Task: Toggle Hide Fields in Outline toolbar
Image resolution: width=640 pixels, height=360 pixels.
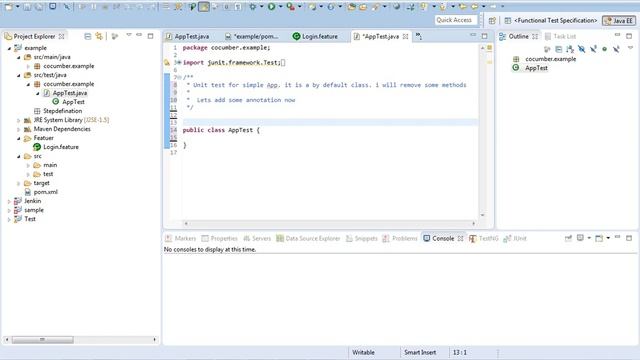Action: pyautogui.click(x=582, y=49)
